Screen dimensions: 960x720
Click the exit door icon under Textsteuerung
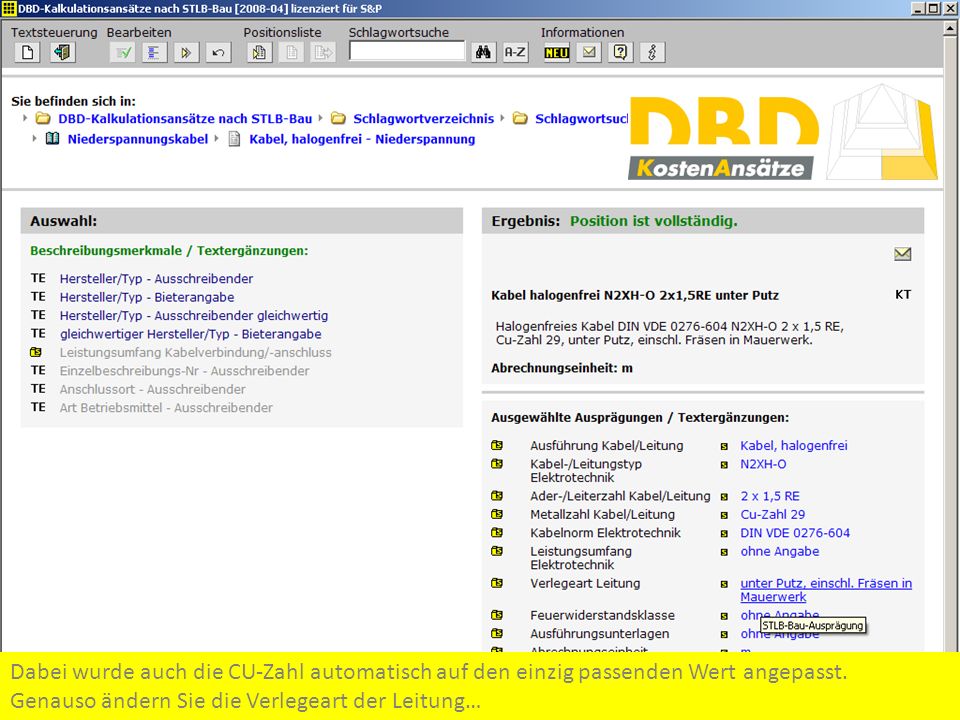click(x=62, y=53)
